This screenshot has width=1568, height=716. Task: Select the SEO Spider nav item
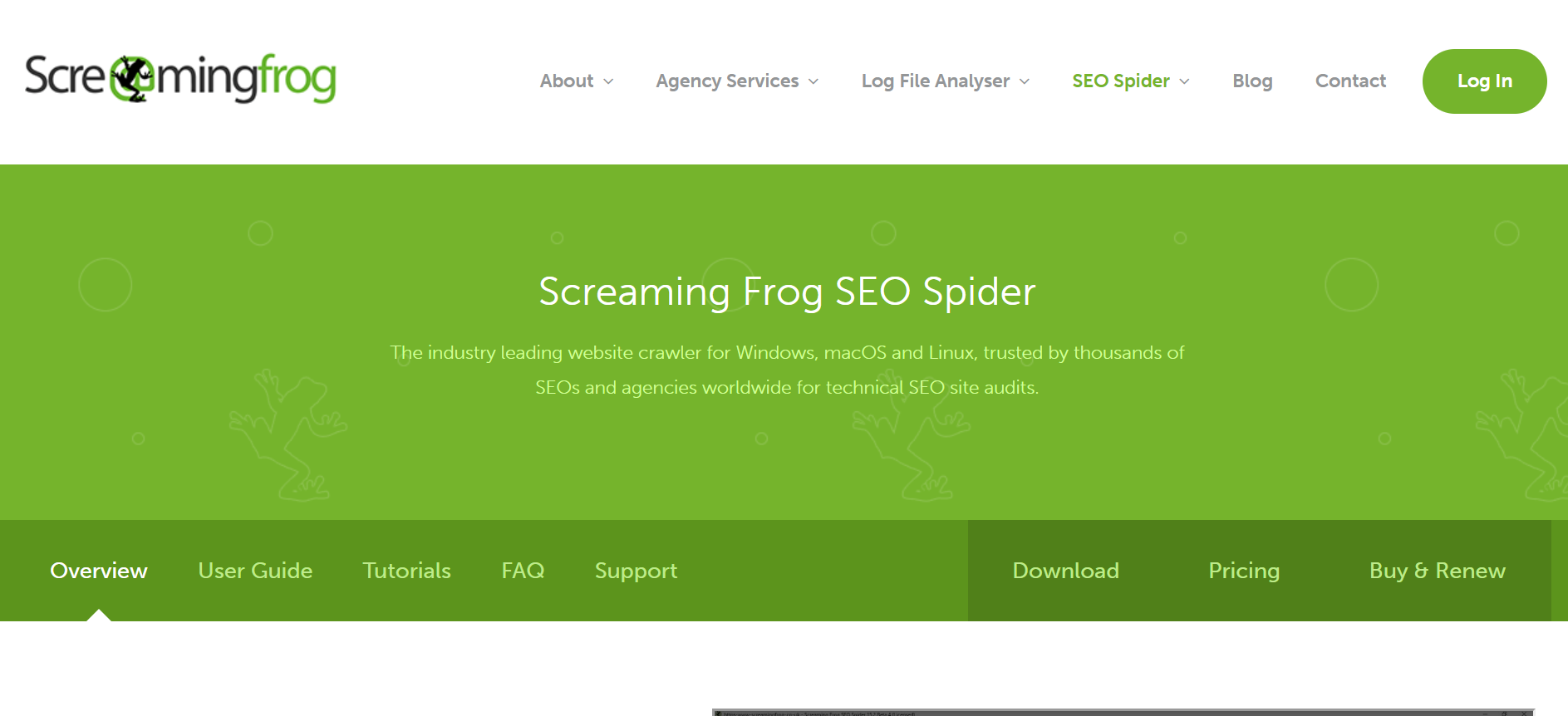click(x=1121, y=81)
